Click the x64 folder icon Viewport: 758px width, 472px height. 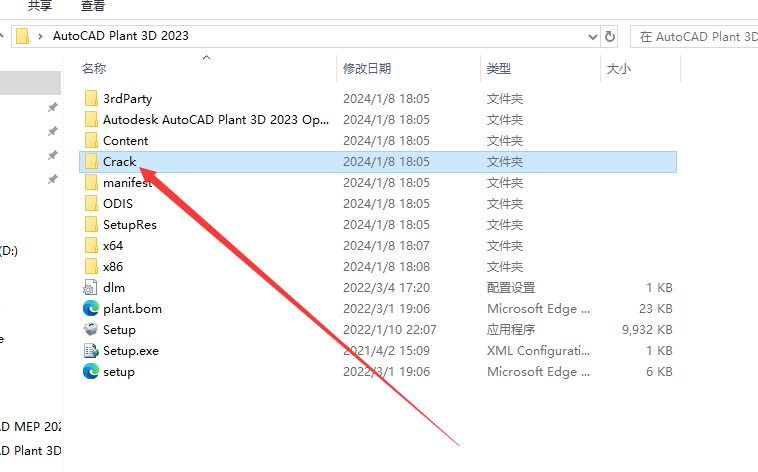pos(91,246)
